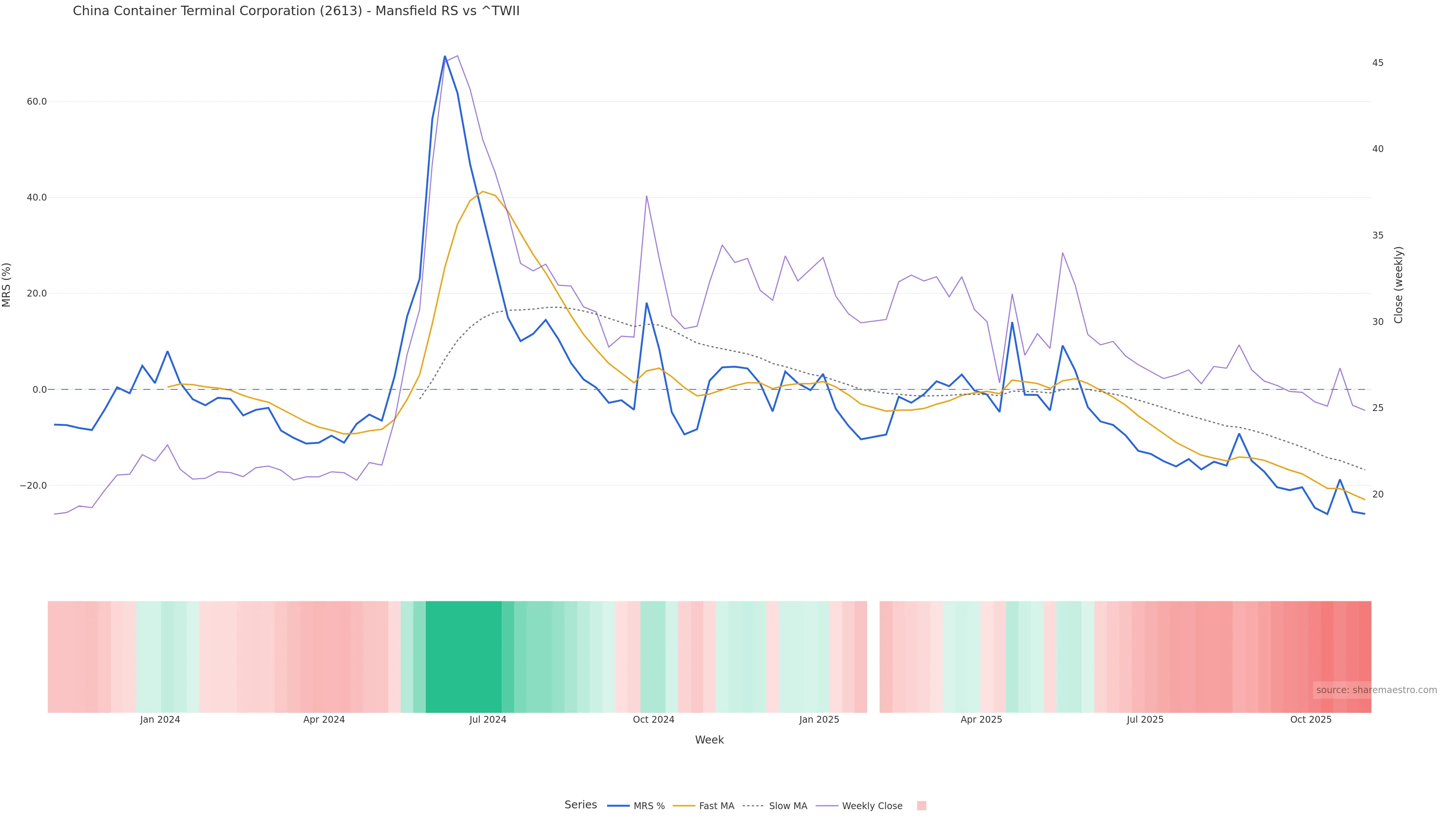Click the 0.0 MRS axis tick
This screenshot has height=819, width=1456.
point(39,389)
